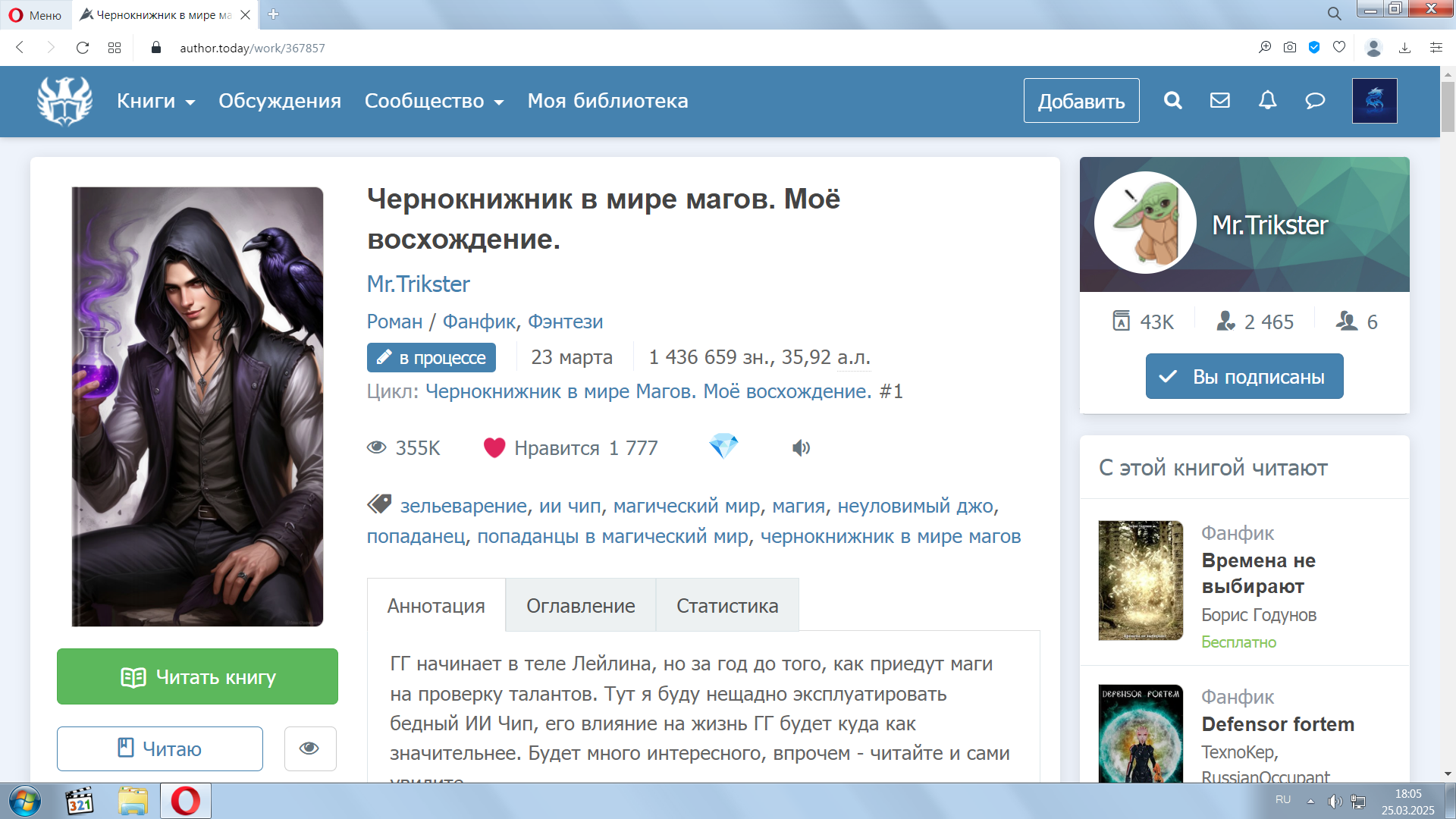Open Времена не выбирают book thumbnail

(1140, 580)
